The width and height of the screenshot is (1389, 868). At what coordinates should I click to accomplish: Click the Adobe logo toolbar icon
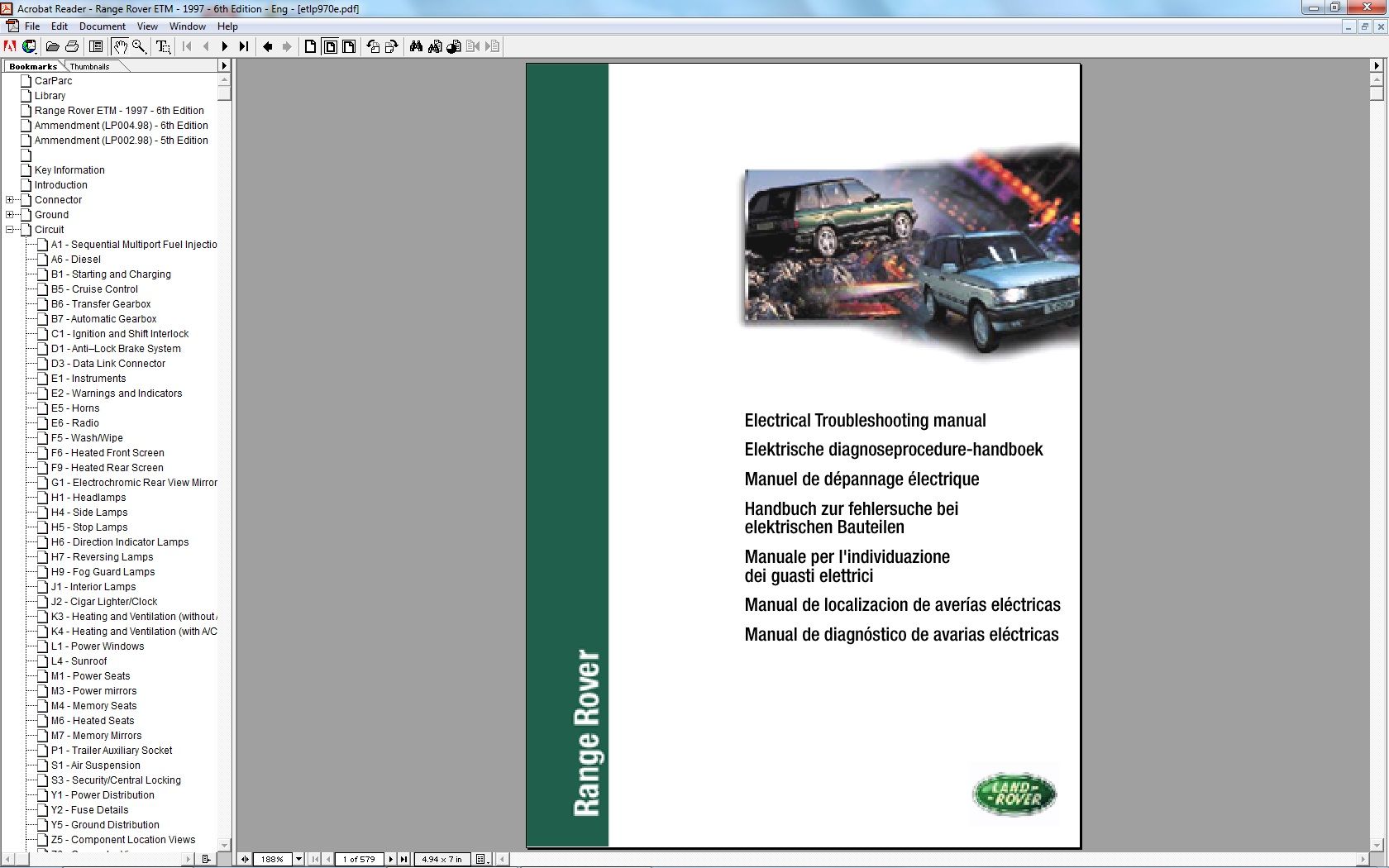10,46
